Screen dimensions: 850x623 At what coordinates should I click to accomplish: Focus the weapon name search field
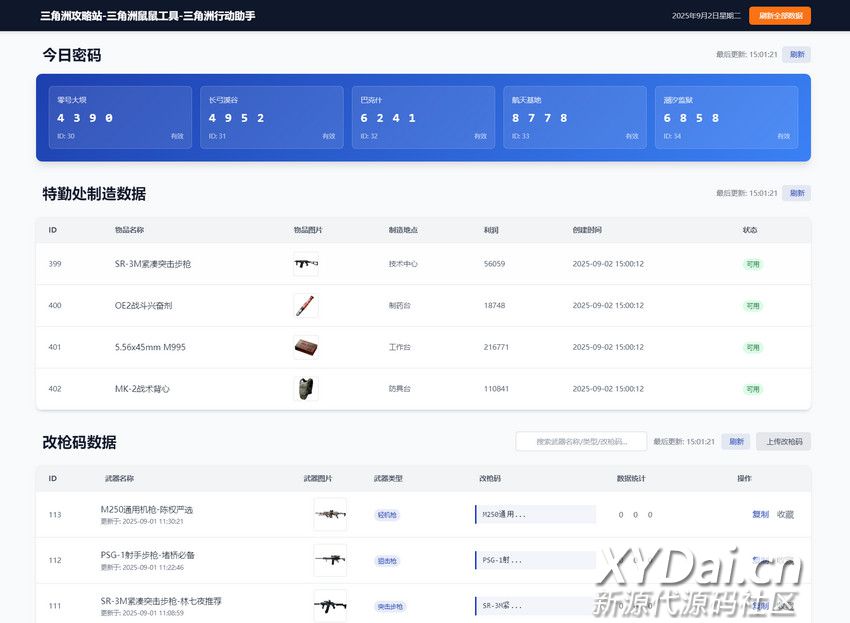tap(581, 441)
